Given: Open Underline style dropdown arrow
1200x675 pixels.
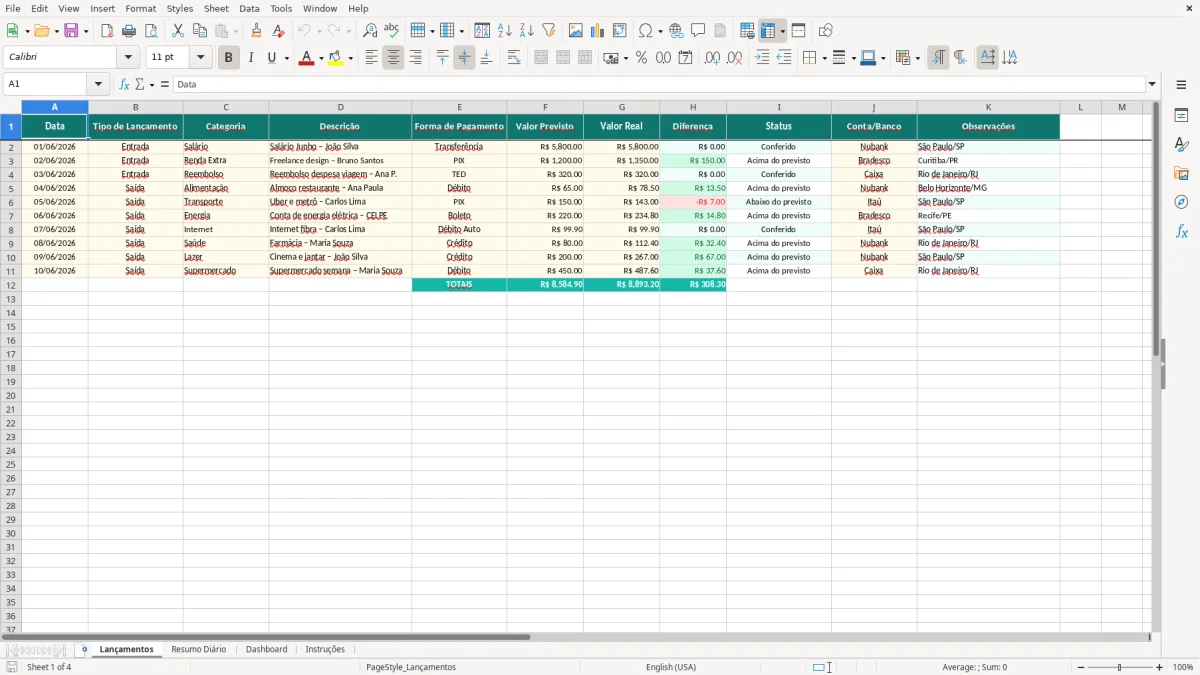Looking at the screenshot, I should [x=286, y=58].
